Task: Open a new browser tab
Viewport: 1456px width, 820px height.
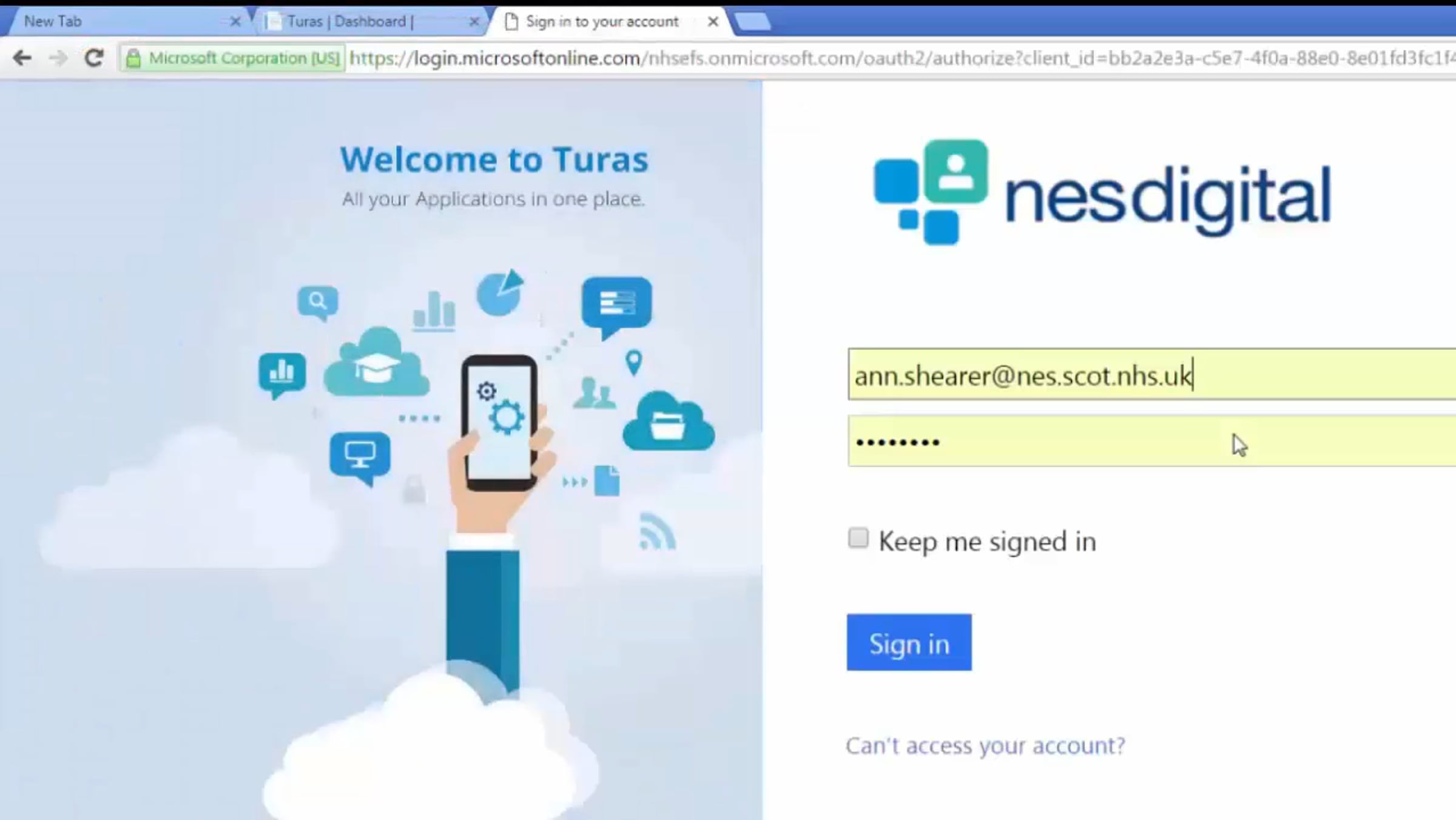Action: tap(752, 22)
